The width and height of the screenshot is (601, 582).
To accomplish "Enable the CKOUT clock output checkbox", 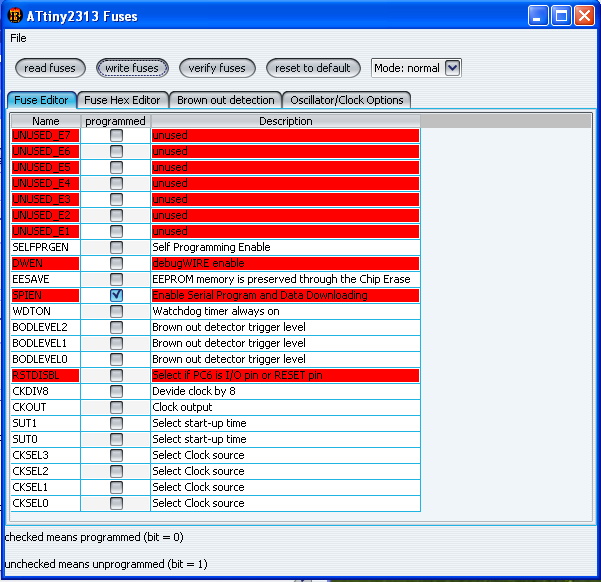I will coord(116,407).
